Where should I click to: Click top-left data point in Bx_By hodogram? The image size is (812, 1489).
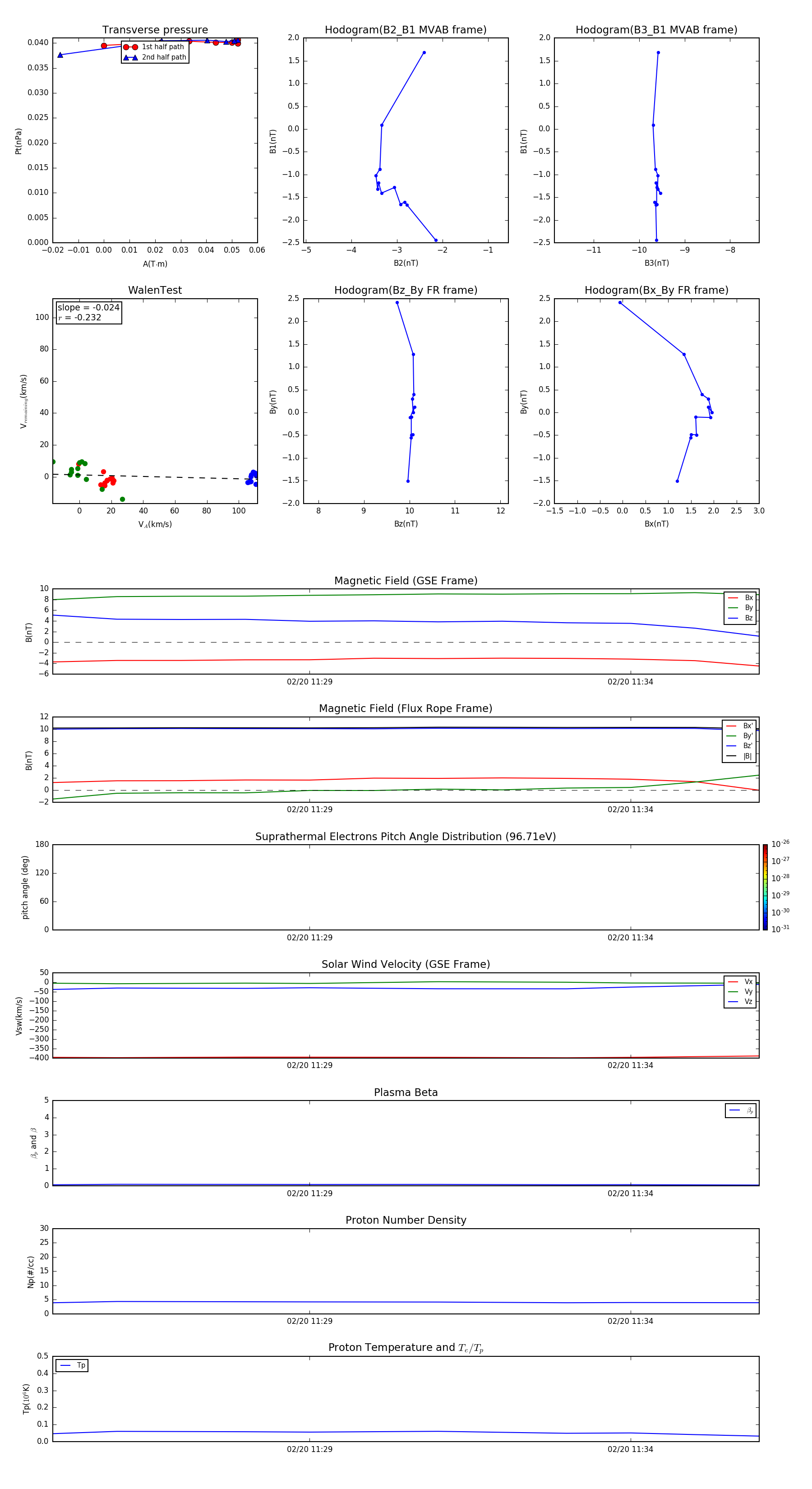coord(620,302)
